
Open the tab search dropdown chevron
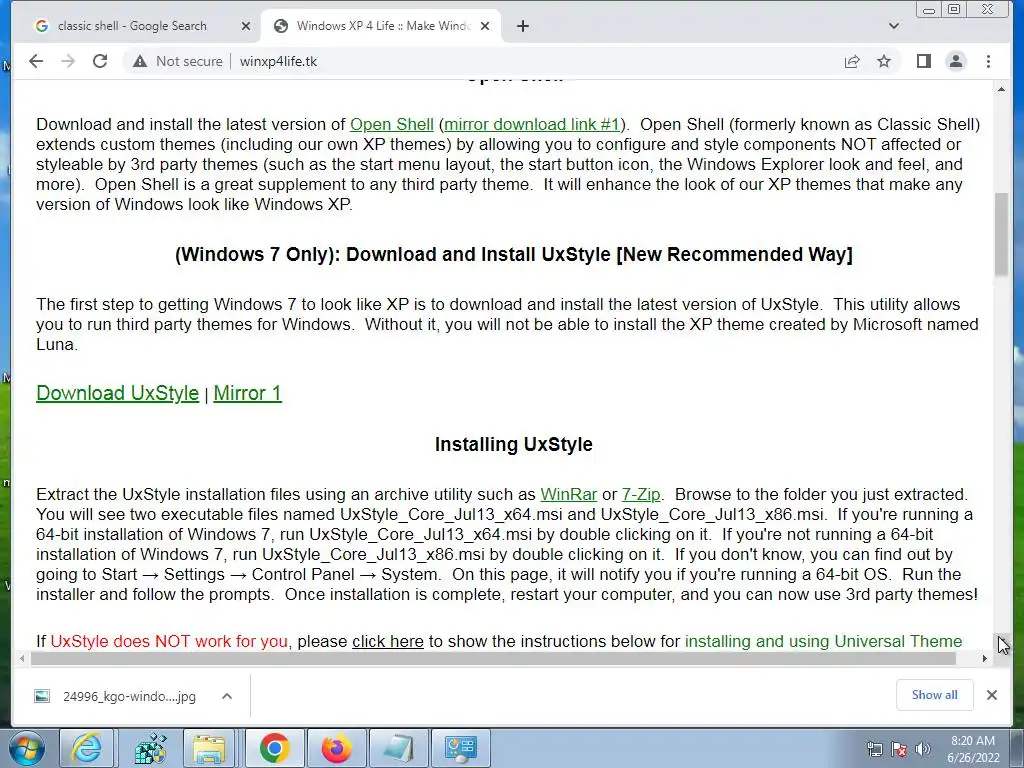coord(894,26)
